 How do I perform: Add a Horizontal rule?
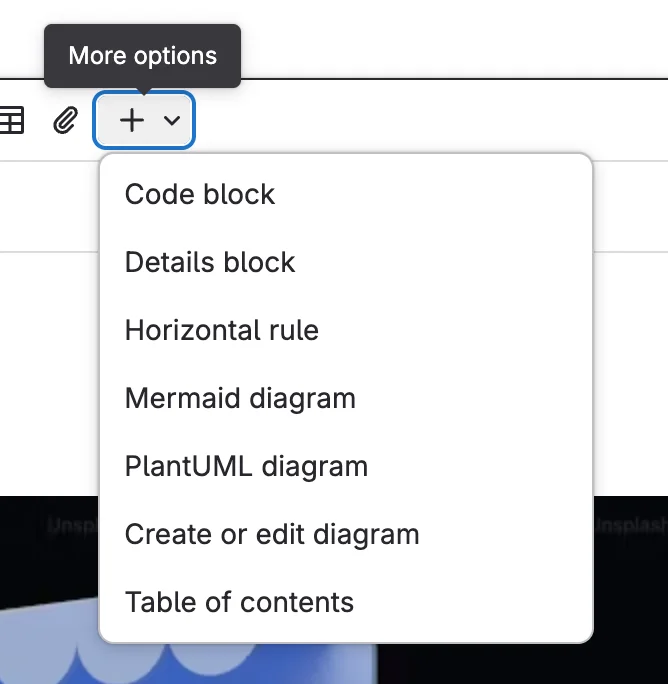222,330
